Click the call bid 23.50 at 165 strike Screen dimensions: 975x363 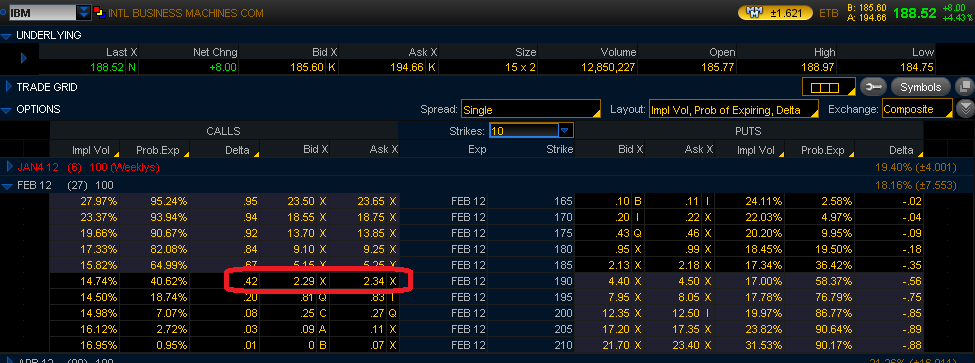[301, 201]
